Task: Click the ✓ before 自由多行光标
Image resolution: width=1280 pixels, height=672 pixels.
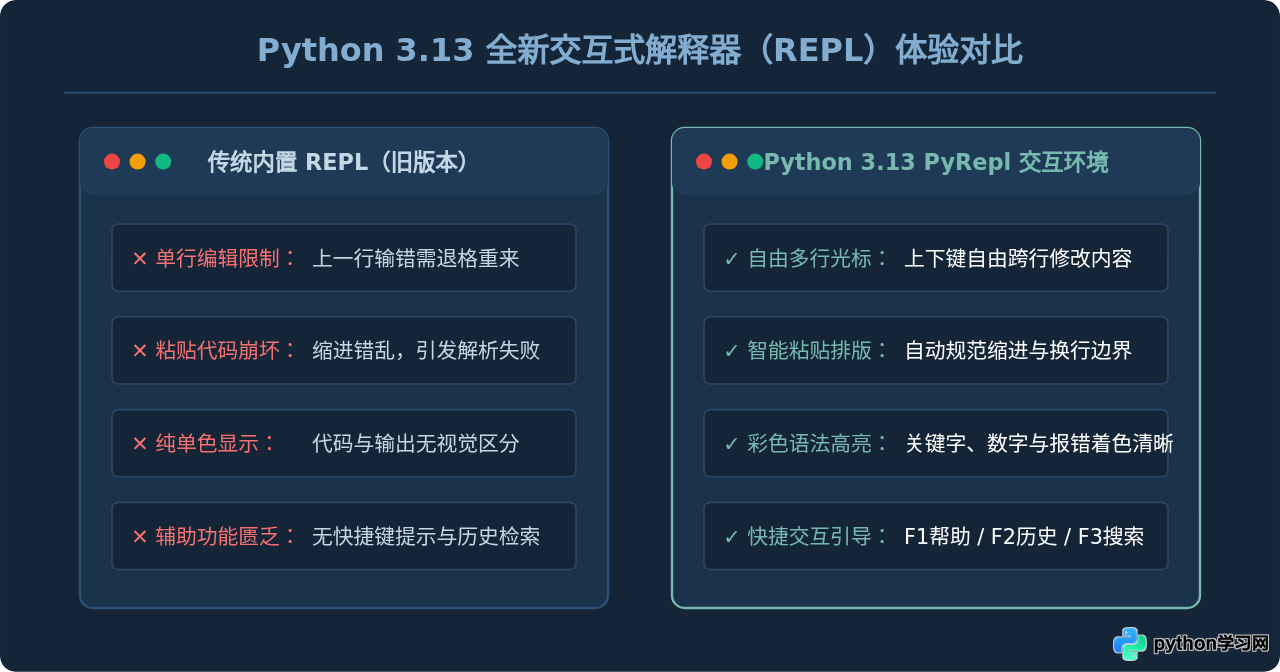Action: [731, 259]
